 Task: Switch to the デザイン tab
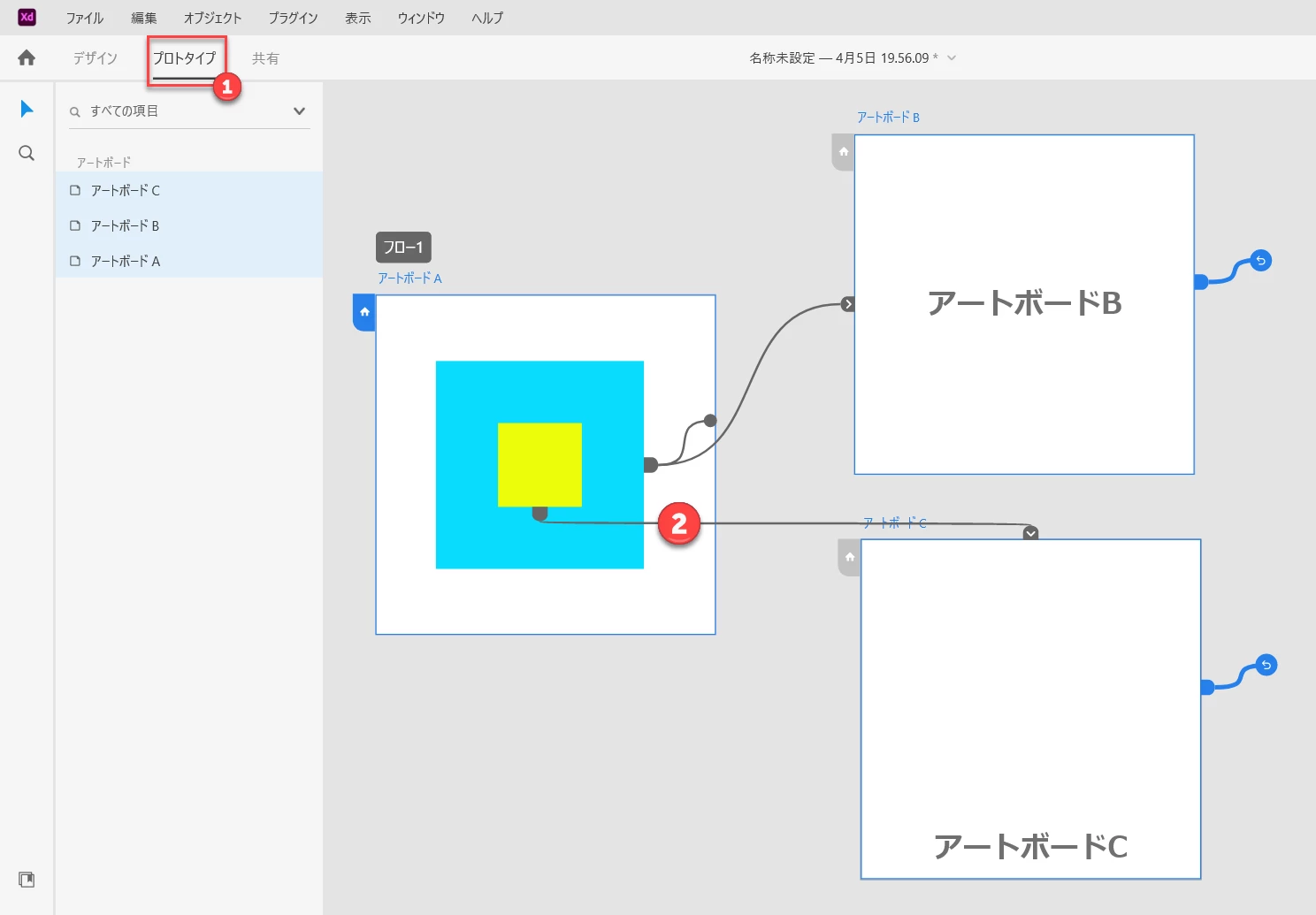[x=96, y=58]
